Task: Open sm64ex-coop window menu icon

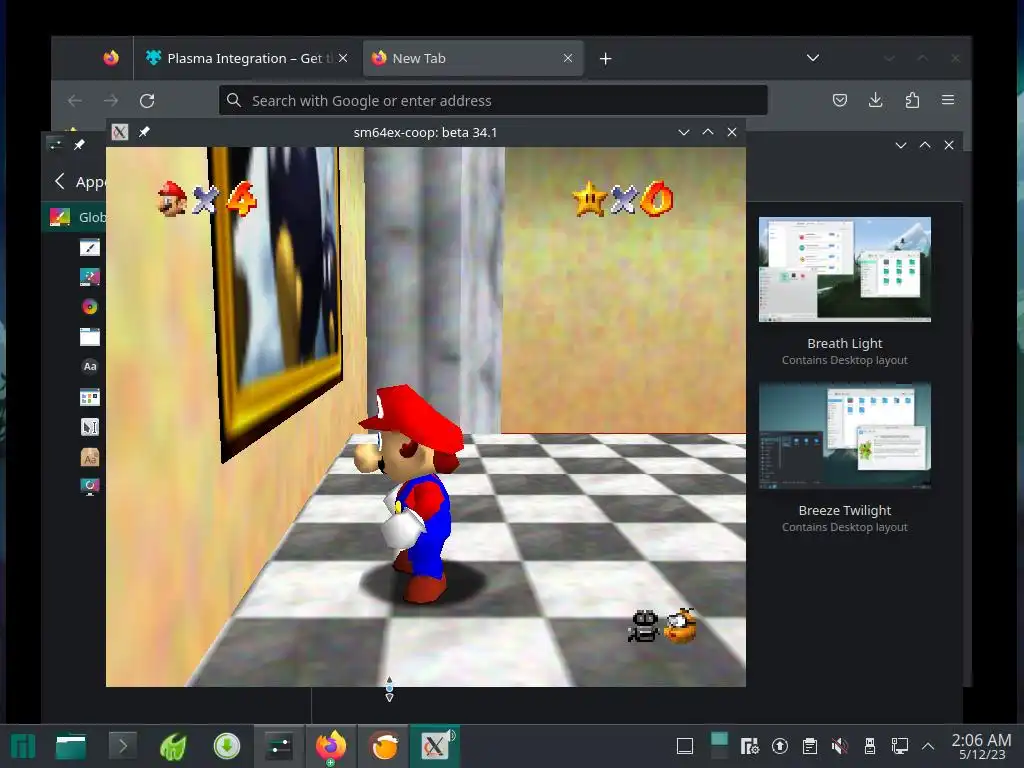Action: pos(120,132)
